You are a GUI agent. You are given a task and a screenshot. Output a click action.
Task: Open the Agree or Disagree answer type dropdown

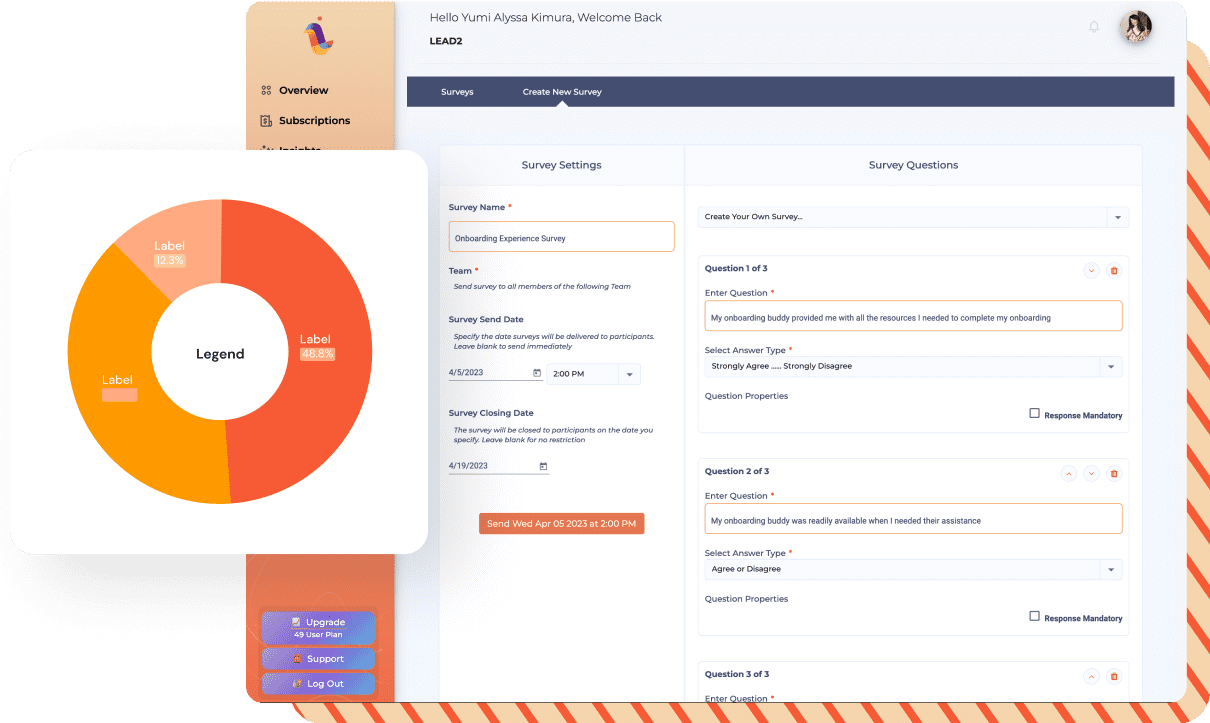(1110, 570)
